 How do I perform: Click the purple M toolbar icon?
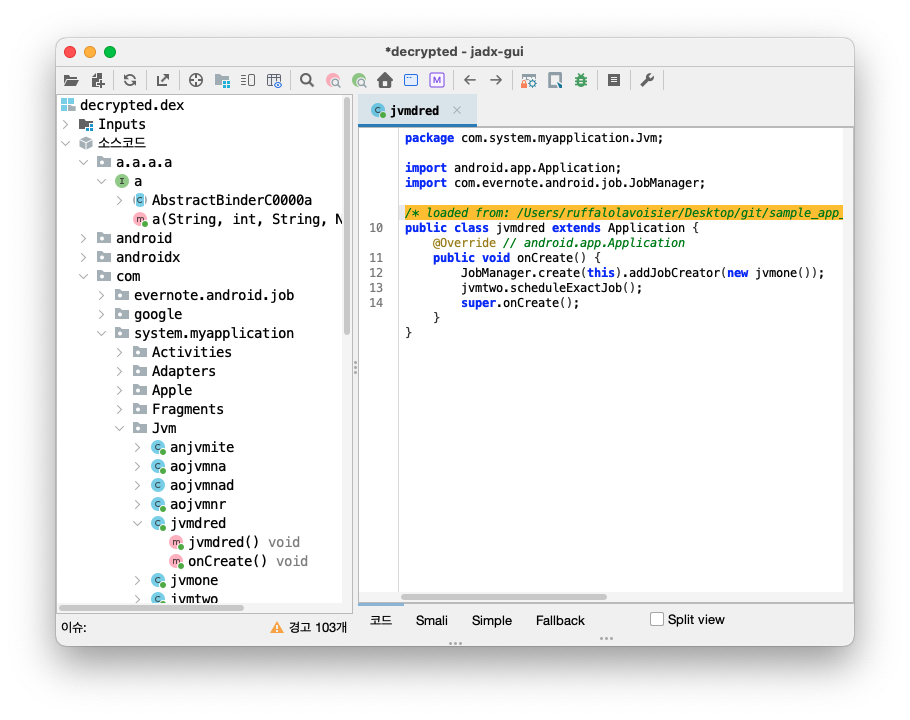[437, 80]
